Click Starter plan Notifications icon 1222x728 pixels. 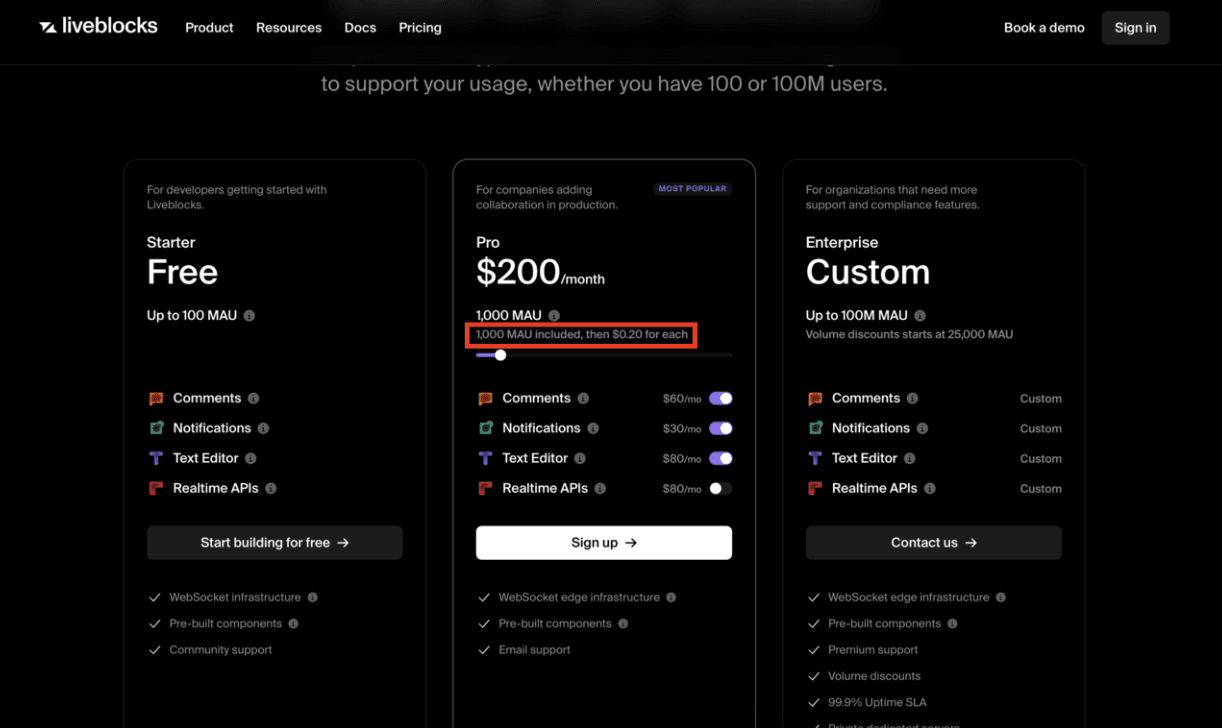coord(156,428)
